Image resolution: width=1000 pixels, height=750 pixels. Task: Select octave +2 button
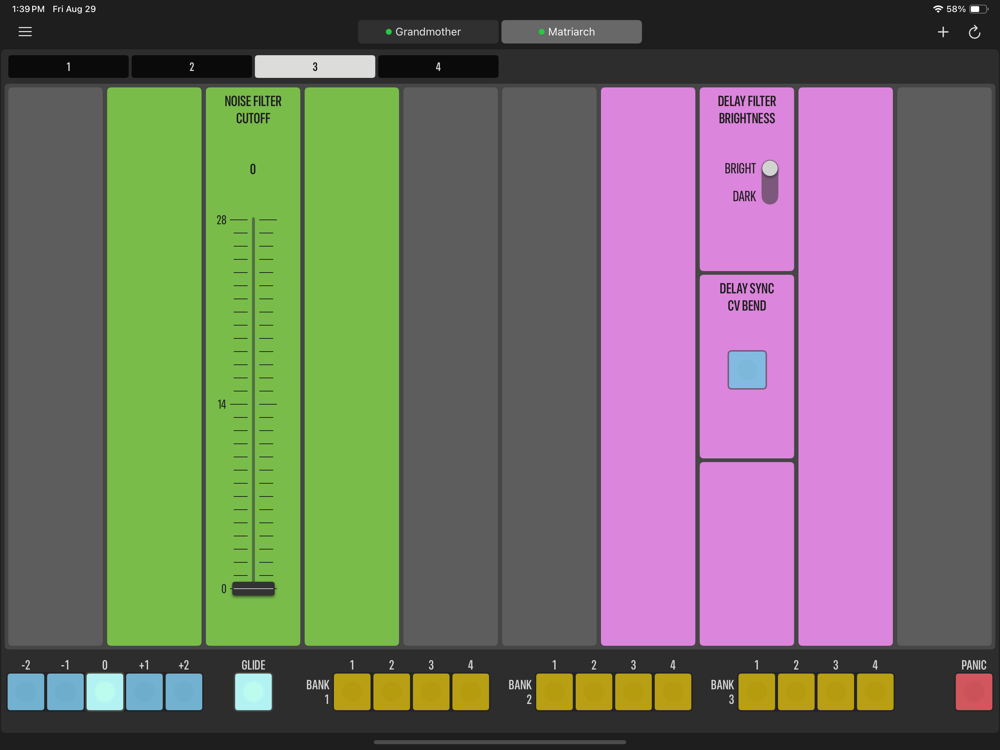[x=184, y=692]
